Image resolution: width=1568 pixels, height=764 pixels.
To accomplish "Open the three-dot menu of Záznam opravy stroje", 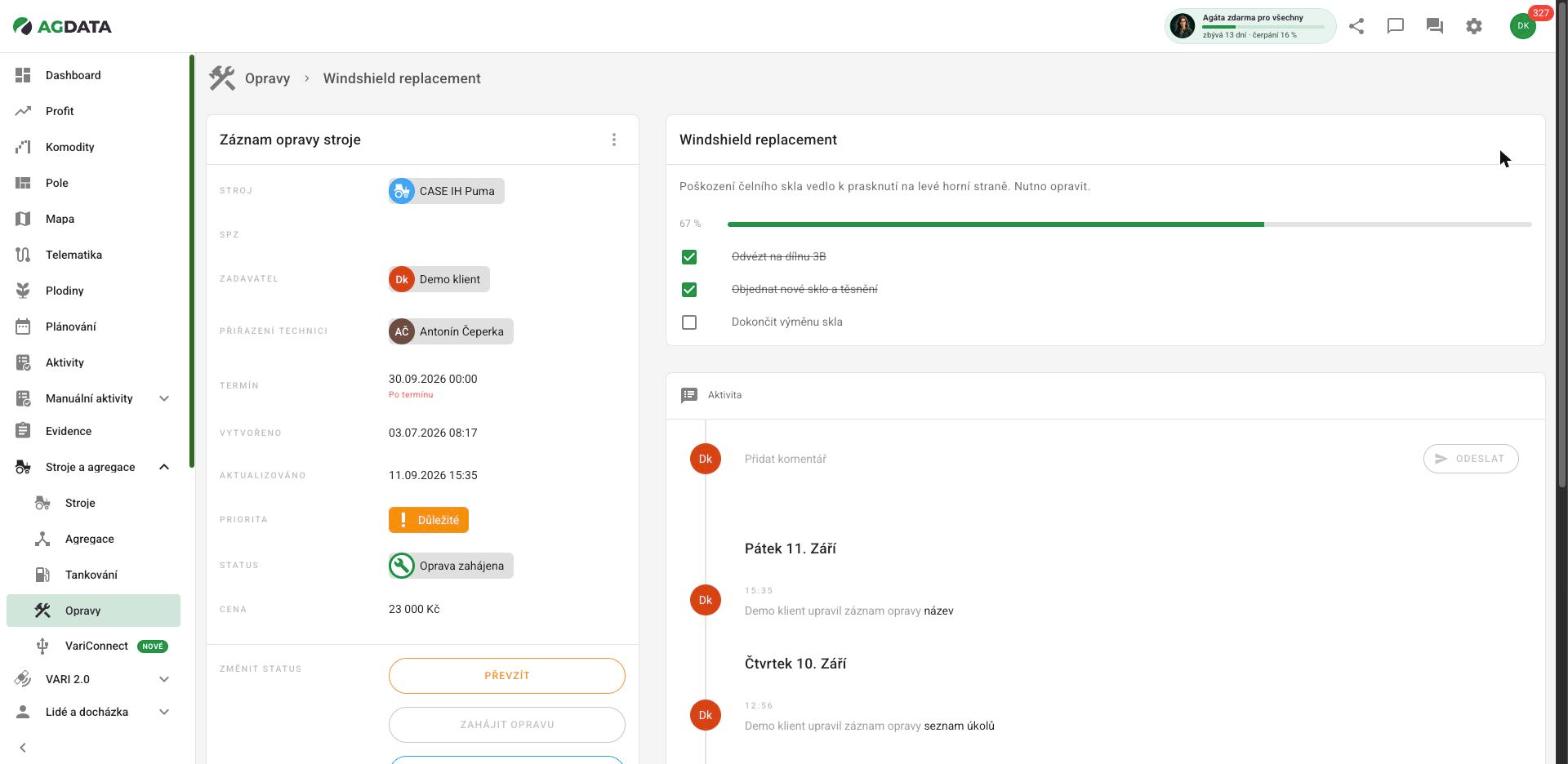I will 614,140.
